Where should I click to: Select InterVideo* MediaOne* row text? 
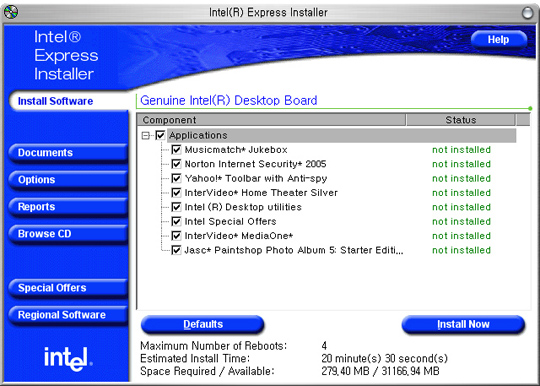pos(239,236)
